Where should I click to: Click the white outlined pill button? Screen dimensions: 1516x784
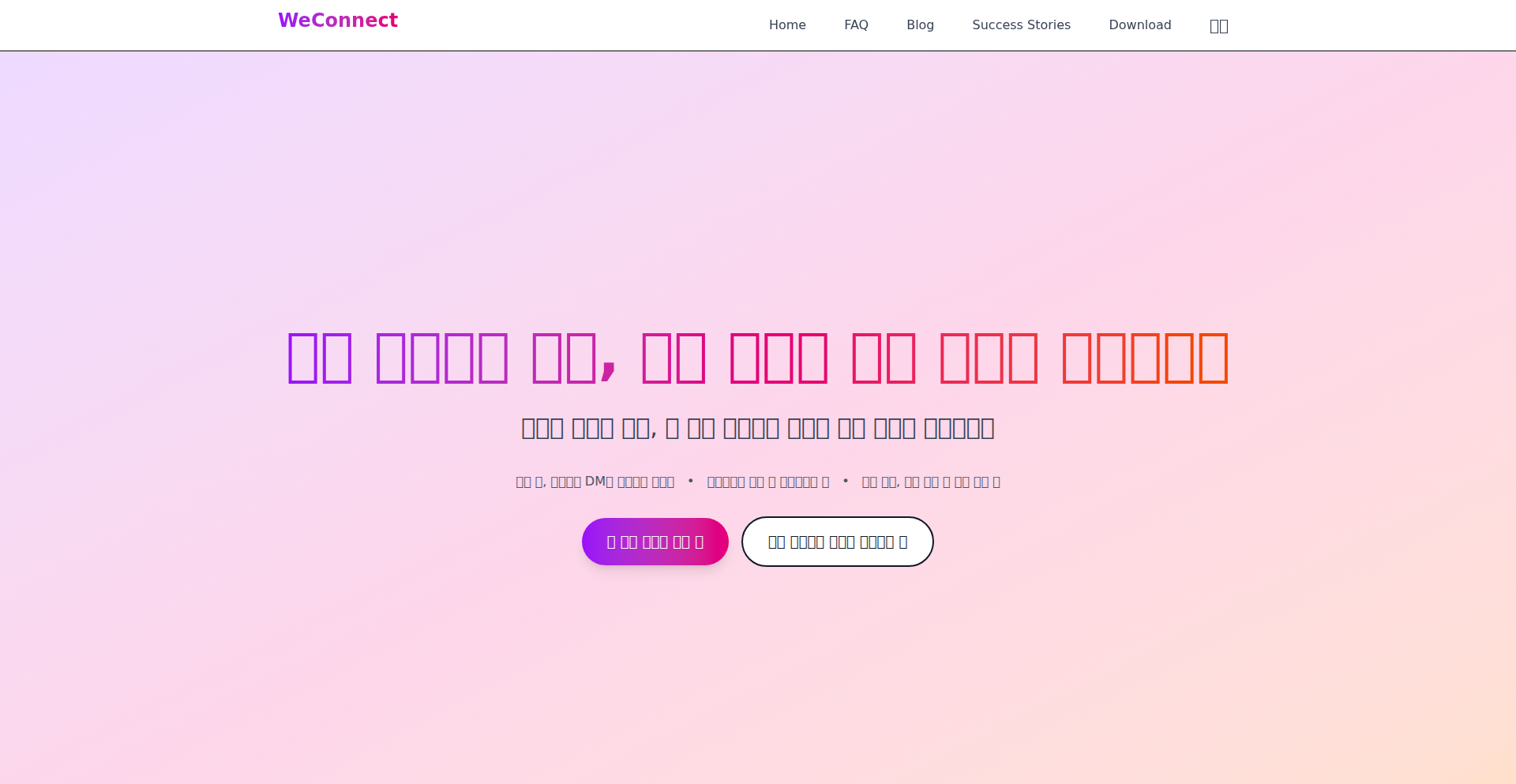(838, 542)
